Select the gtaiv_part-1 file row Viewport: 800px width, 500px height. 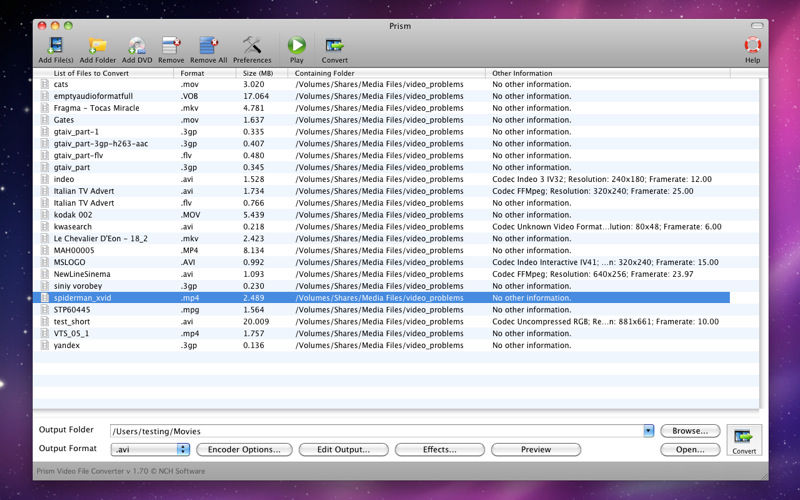(382, 132)
